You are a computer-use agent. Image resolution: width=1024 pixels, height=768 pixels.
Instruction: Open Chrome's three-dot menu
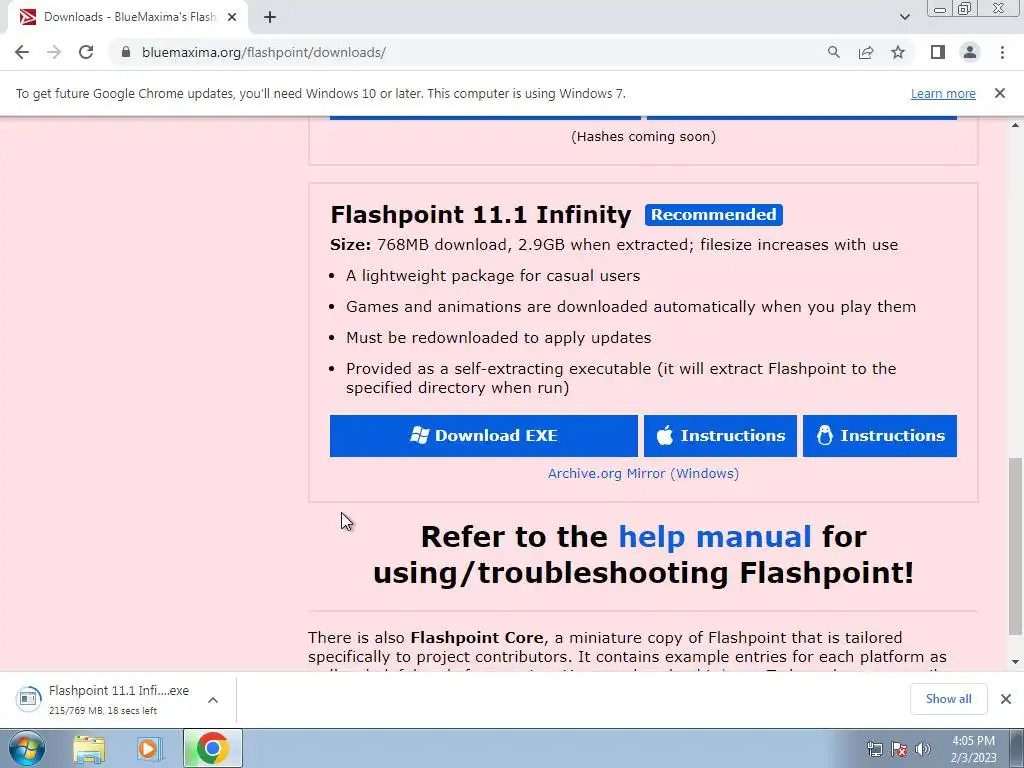point(1002,52)
